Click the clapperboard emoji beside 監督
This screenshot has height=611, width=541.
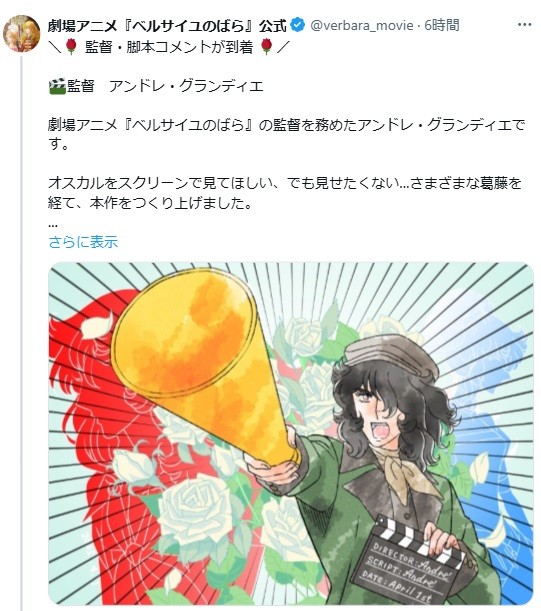tap(57, 87)
